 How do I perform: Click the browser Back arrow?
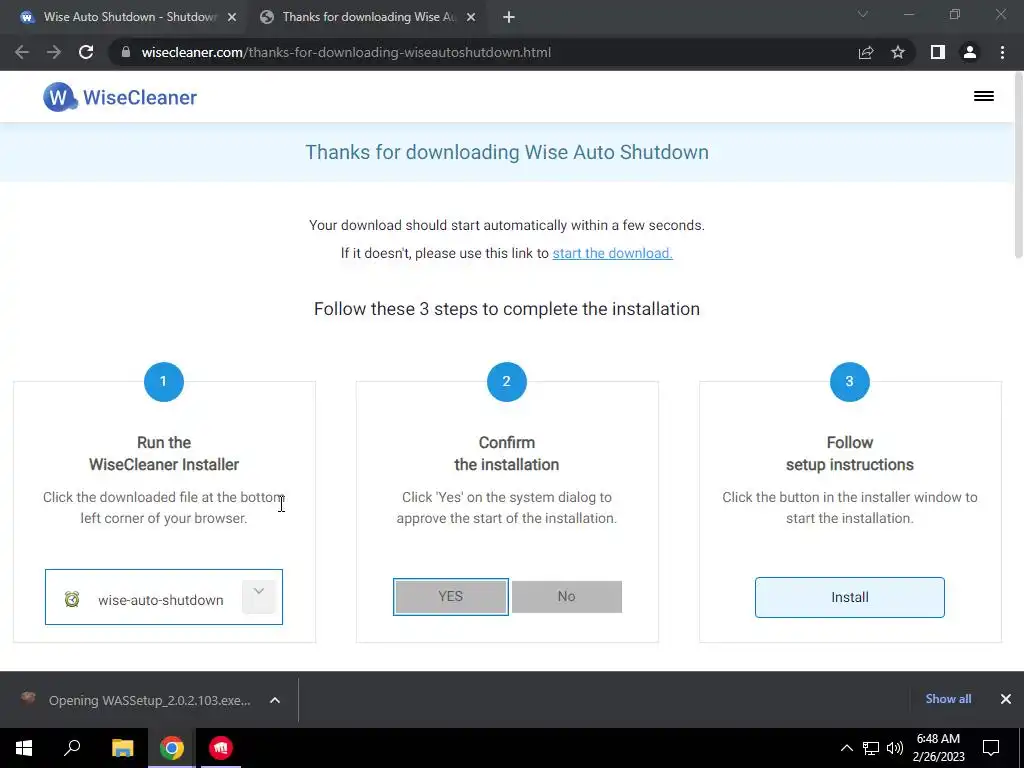[22, 52]
